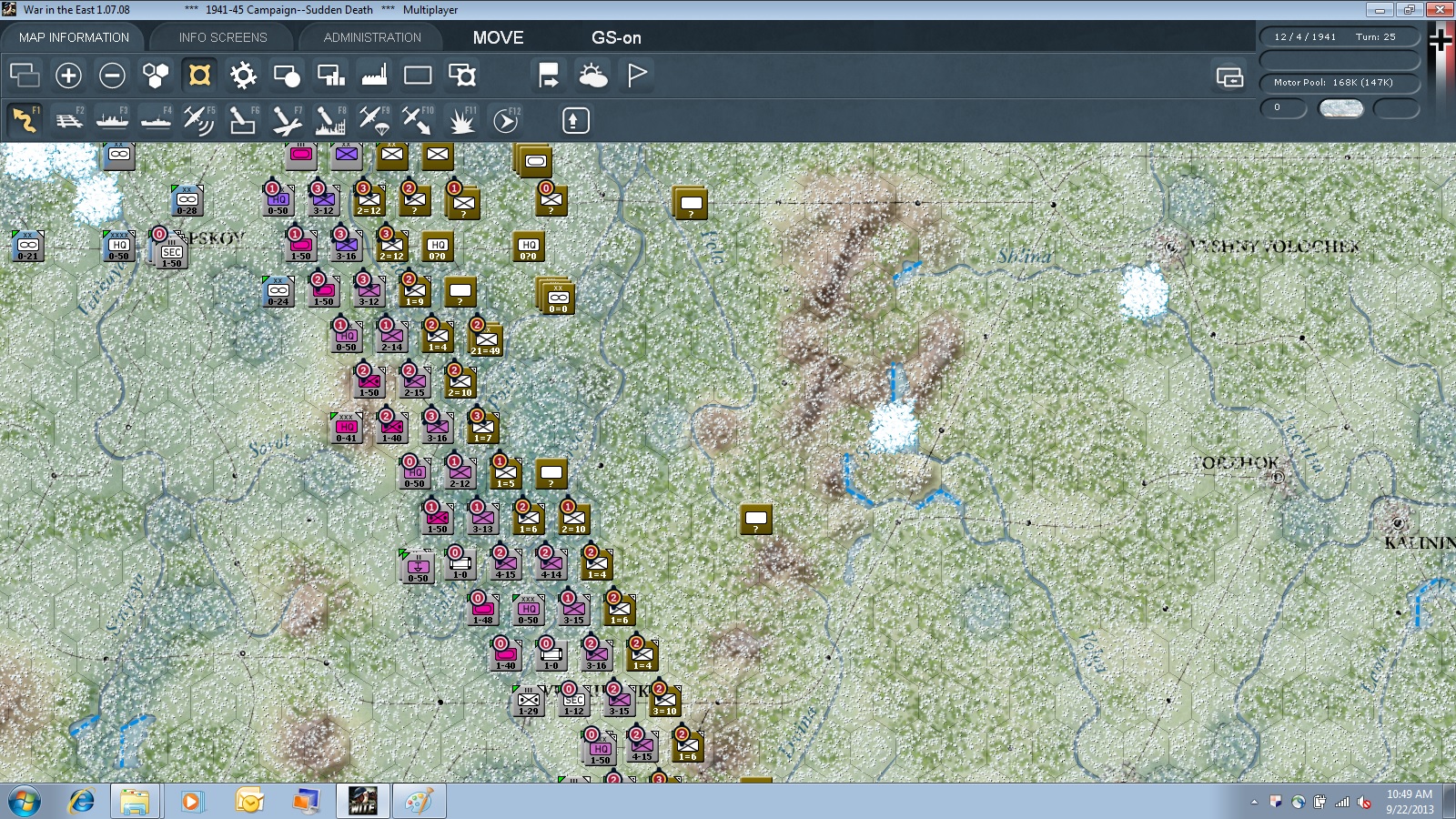Select F11 explosion icon
Image resolution: width=1456 pixels, height=819 pixels.
[461, 120]
